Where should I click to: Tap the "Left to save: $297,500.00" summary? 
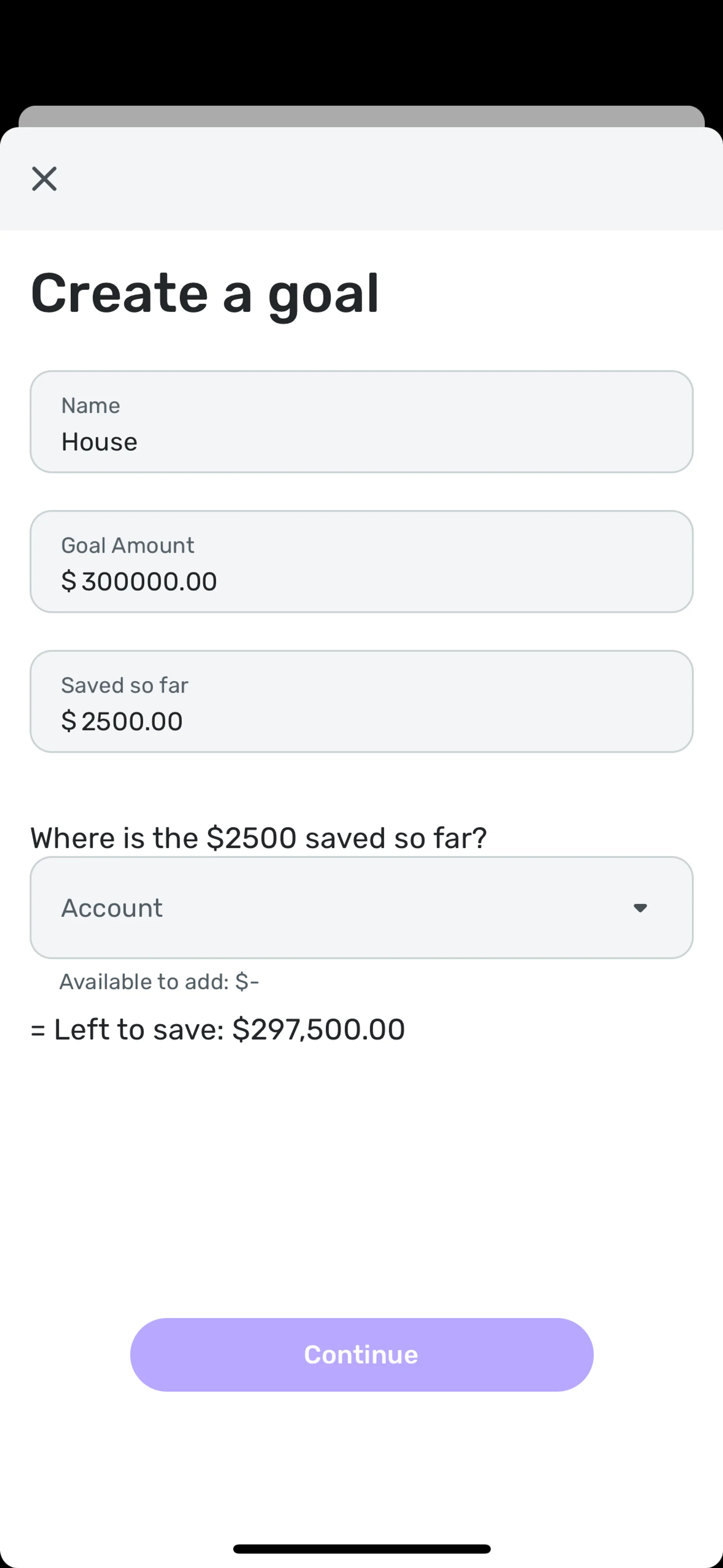218,1029
